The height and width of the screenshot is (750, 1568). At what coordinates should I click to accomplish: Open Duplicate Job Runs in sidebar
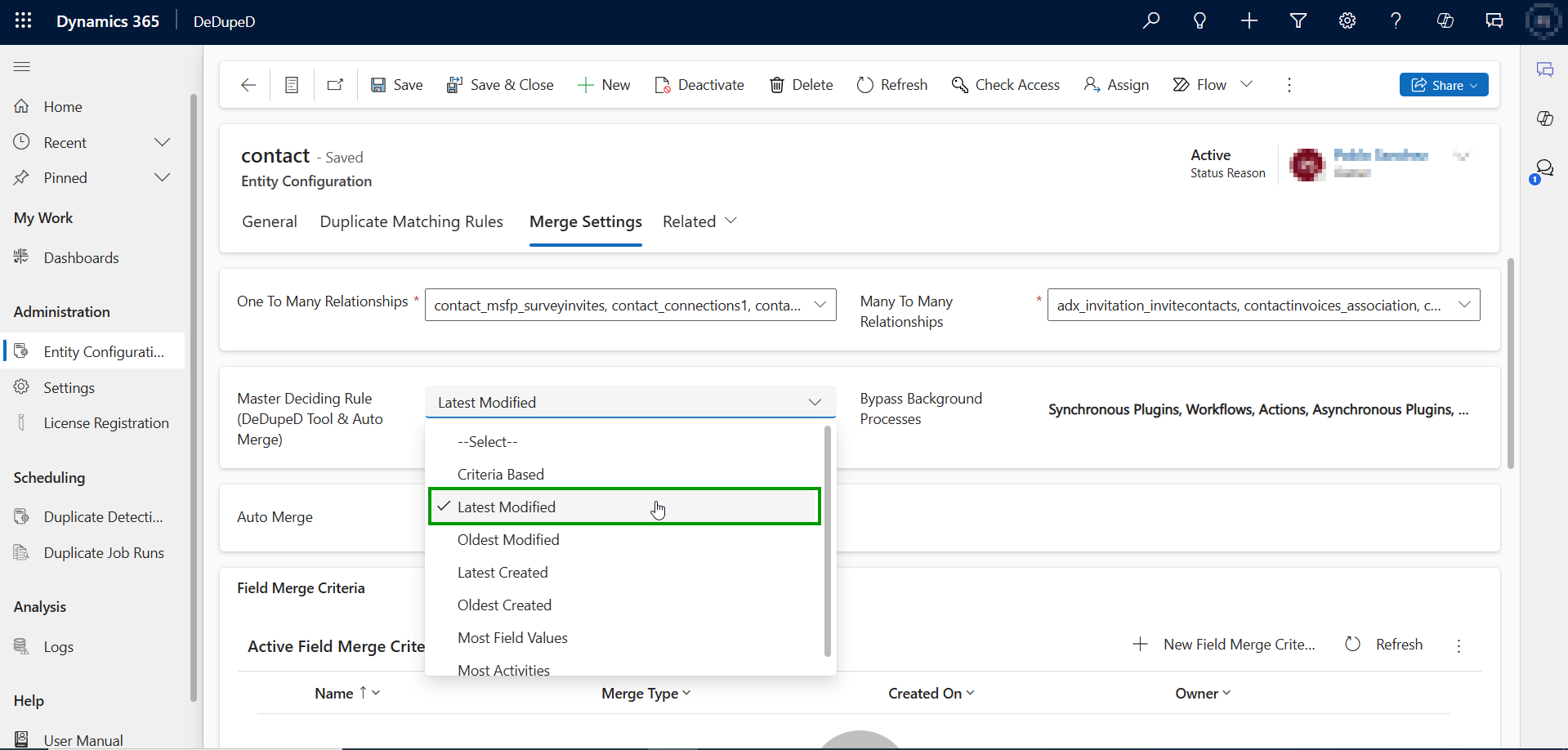click(103, 553)
